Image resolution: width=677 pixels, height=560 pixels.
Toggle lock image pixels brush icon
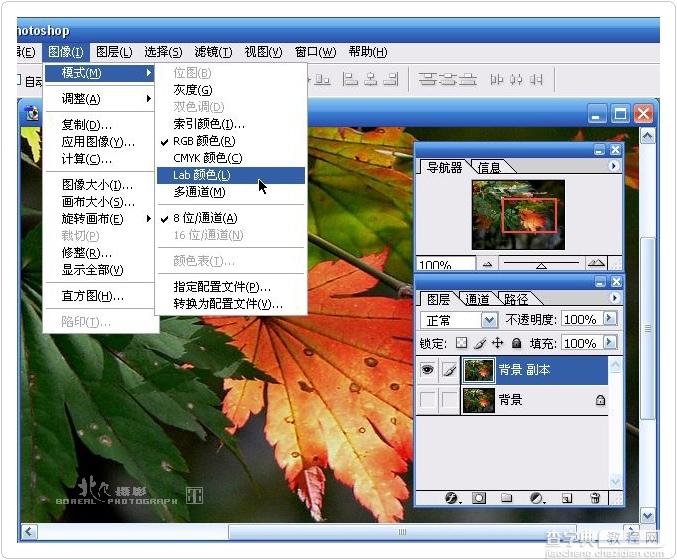[x=480, y=343]
